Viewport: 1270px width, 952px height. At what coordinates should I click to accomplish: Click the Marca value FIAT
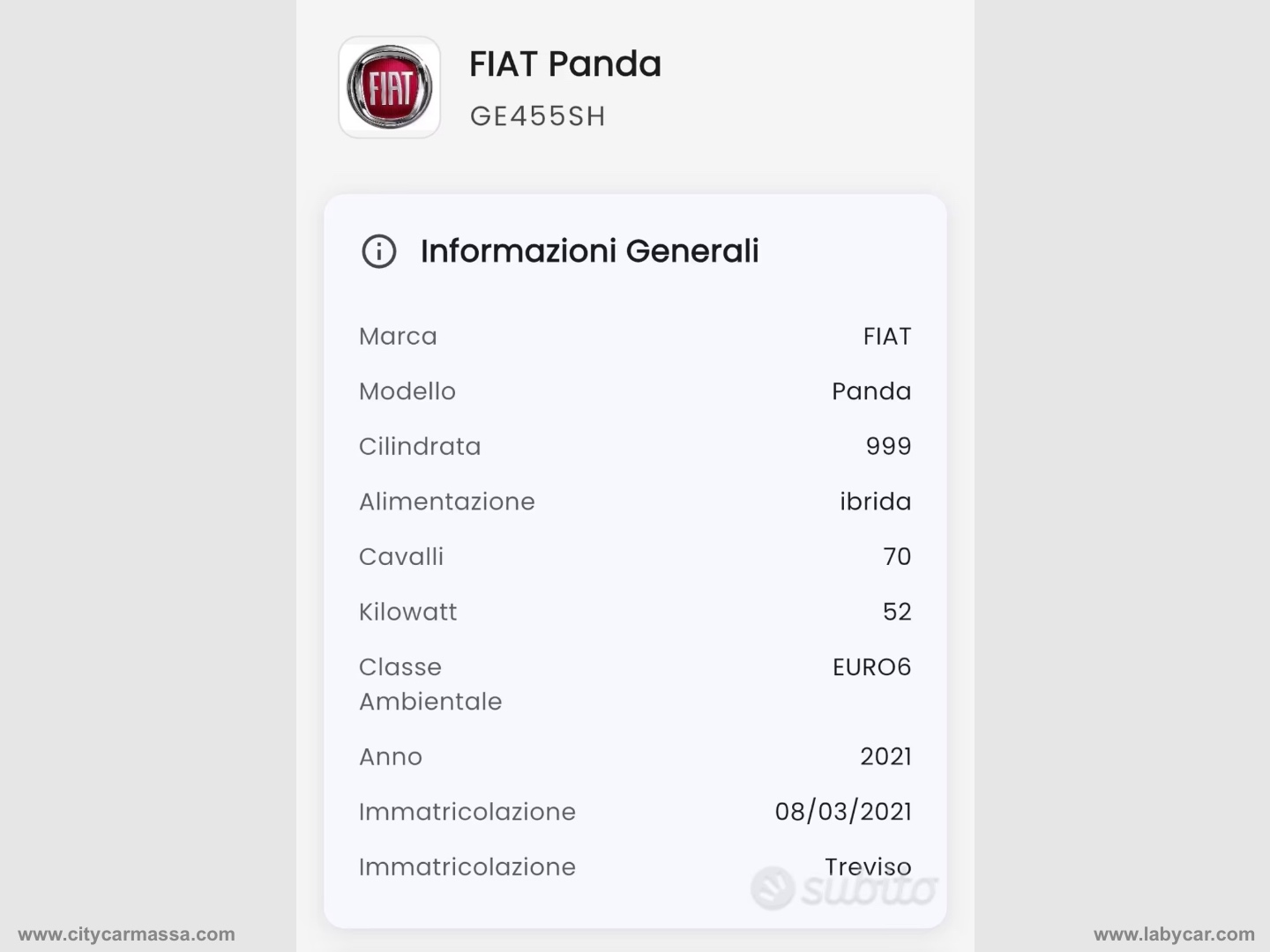[x=886, y=337]
